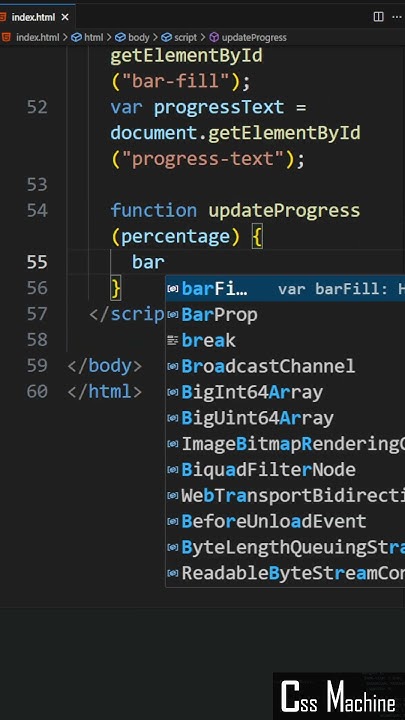Close the index.html tab

tap(65, 17)
